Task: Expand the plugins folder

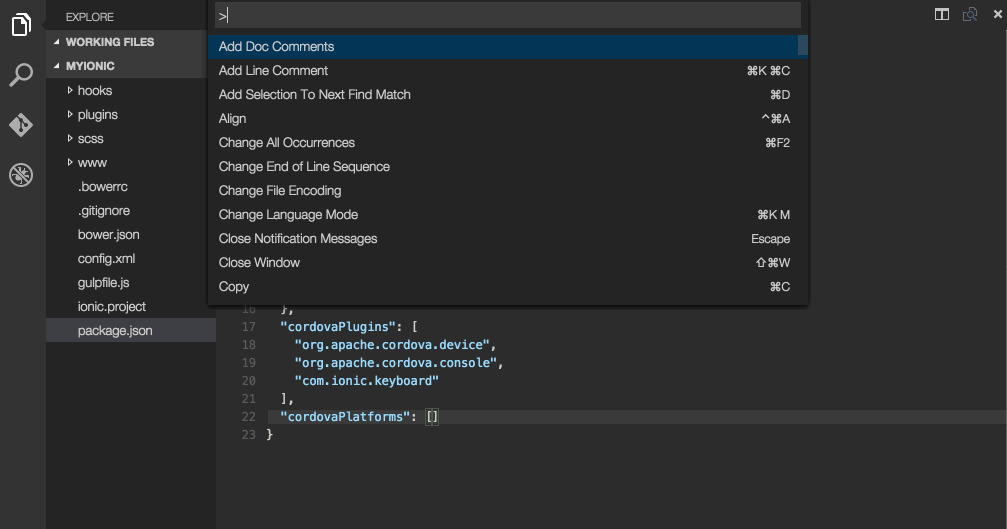Action: [x=97, y=114]
